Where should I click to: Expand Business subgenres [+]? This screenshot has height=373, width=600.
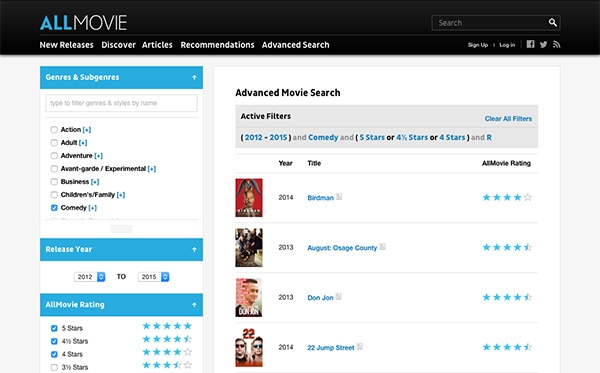(x=95, y=182)
